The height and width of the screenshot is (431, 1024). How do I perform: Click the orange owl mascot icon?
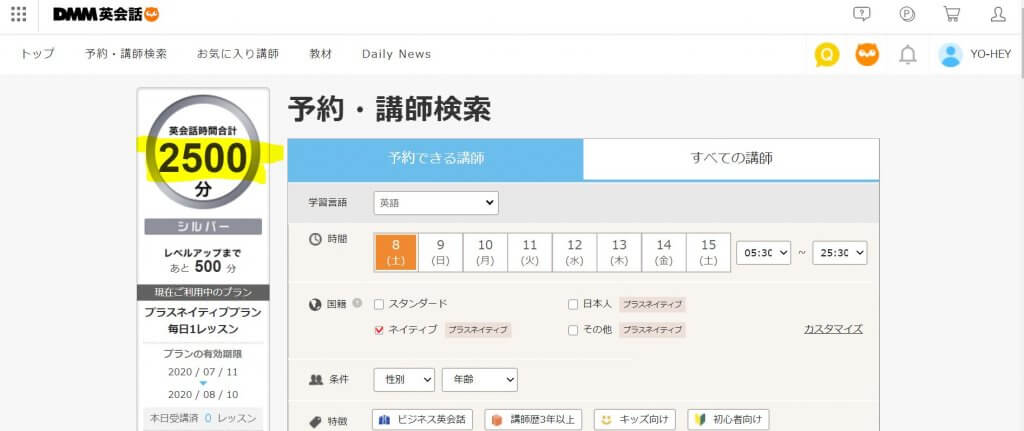tap(867, 55)
